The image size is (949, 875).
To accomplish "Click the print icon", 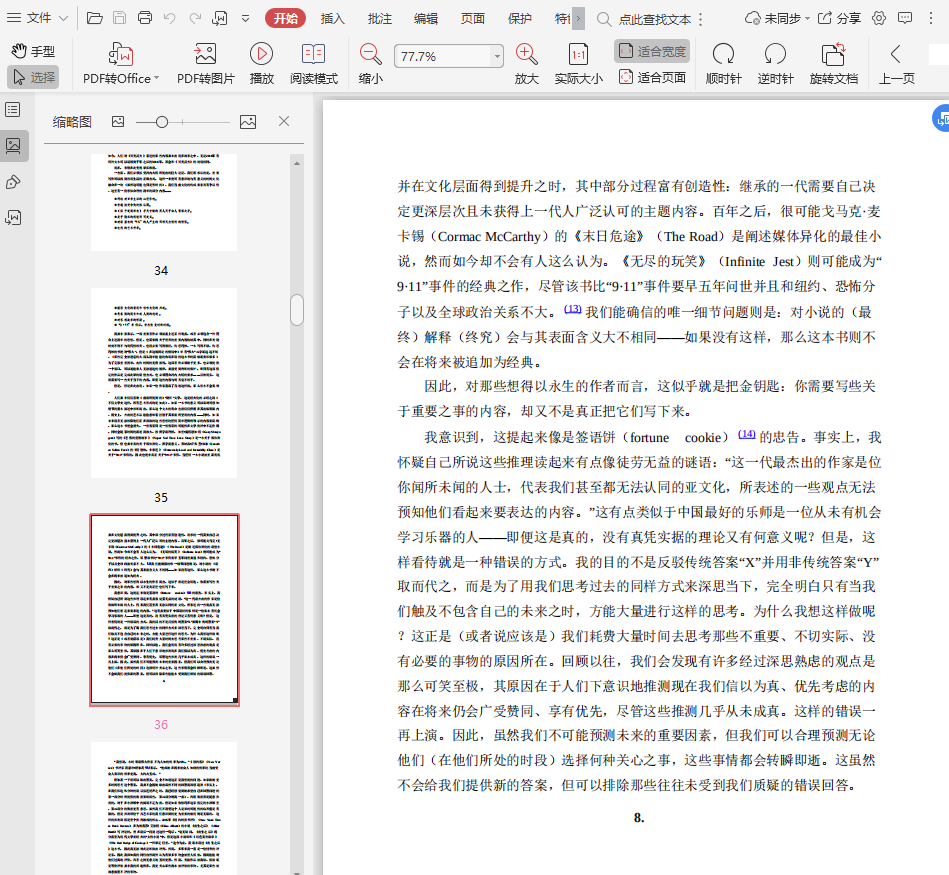I will tap(145, 18).
